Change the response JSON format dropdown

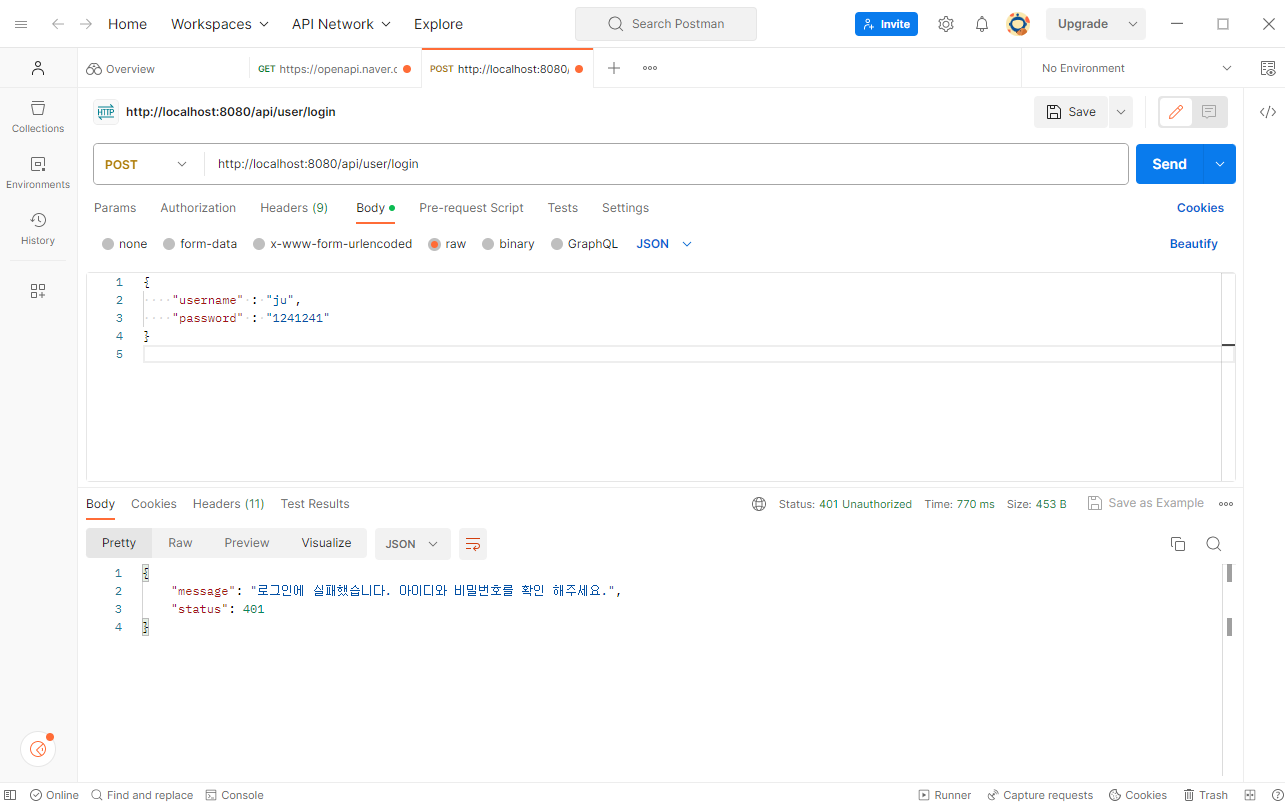[x=412, y=544]
